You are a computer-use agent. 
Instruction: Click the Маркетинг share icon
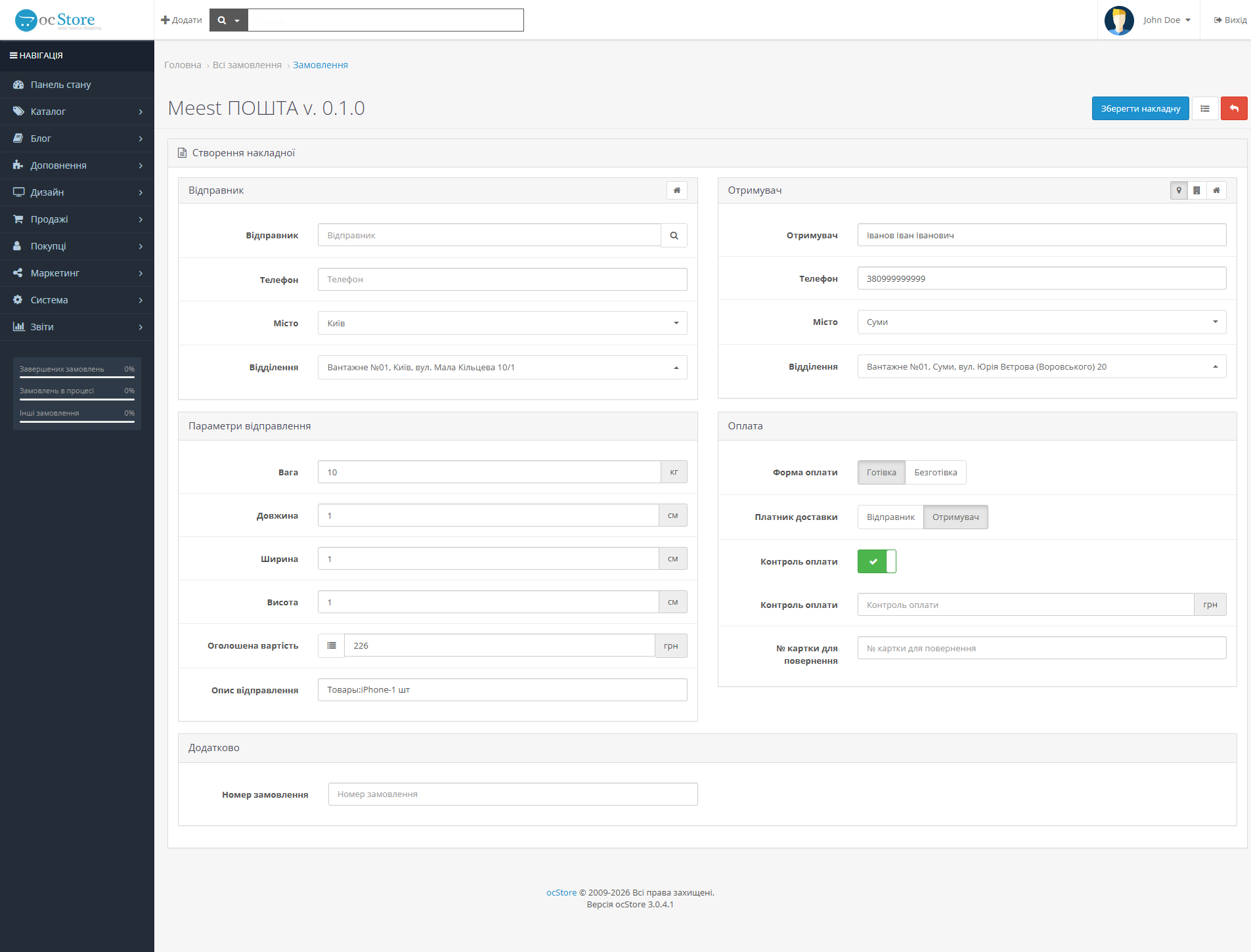[x=18, y=273]
